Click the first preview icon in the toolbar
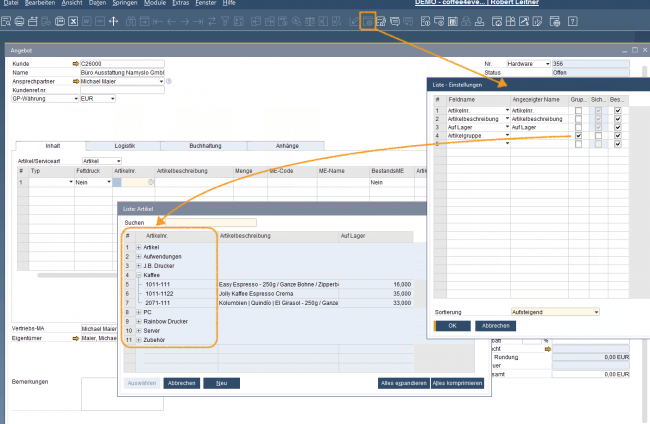 (x=8, y=21)
